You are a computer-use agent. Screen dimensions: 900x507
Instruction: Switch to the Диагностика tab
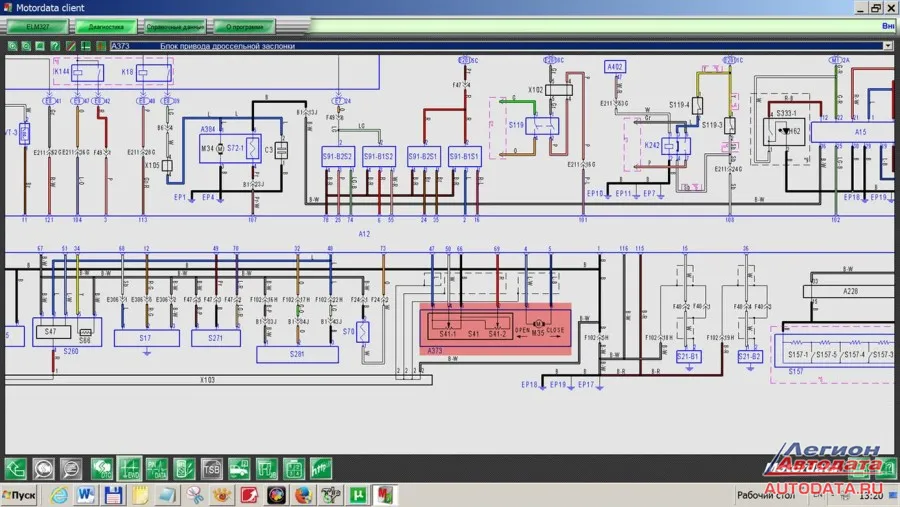point(104,27)
